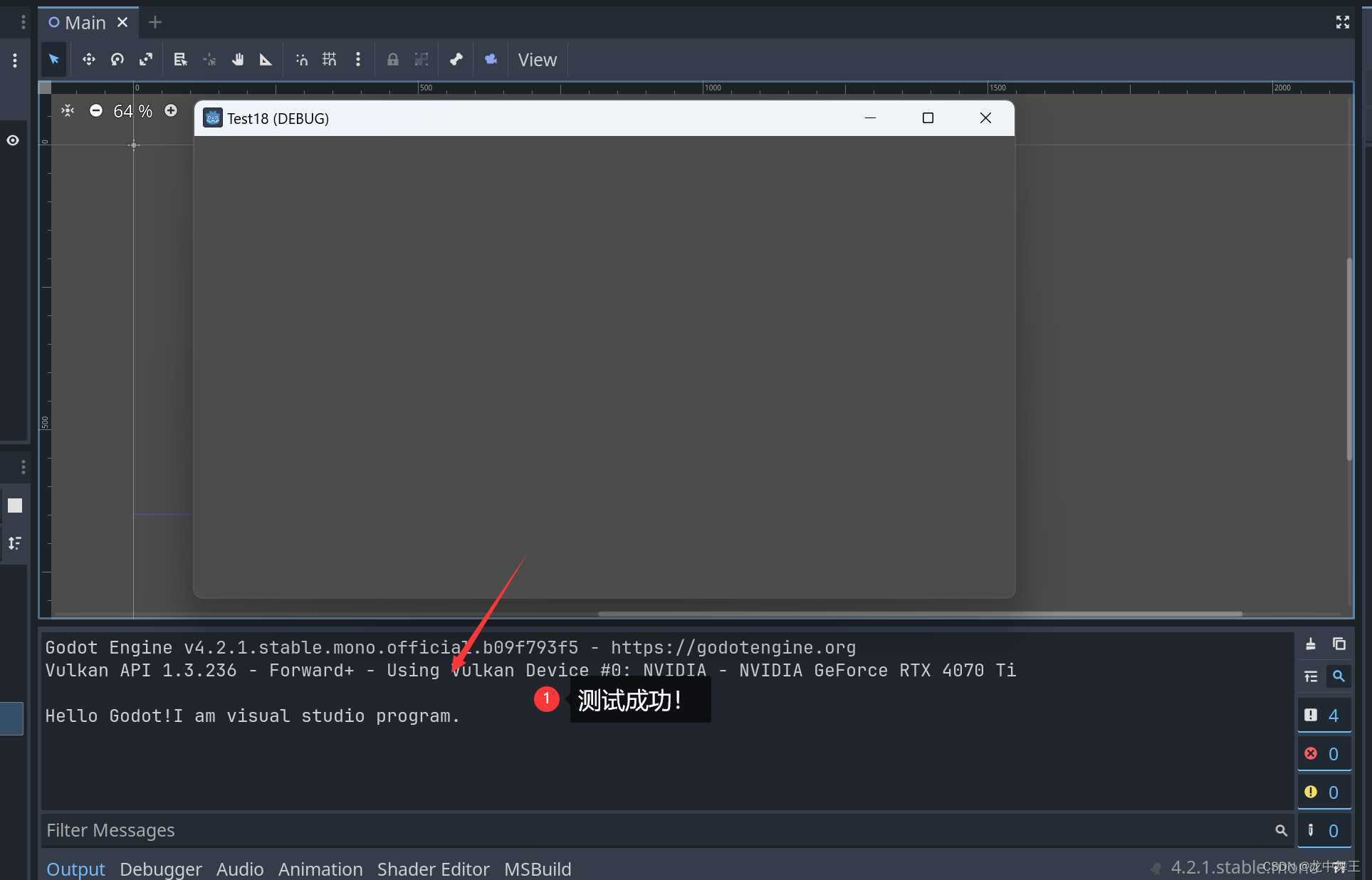The image size is (1372, 880).
Task: Reset zoom at 64 % label
Action: pos(132,111)
